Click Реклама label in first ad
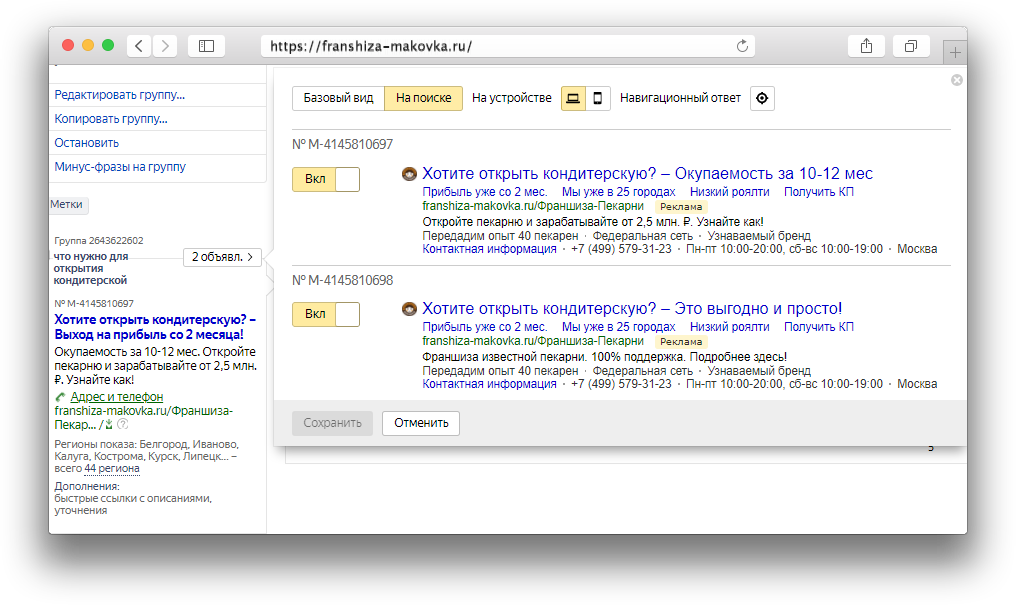 (681, 207)
